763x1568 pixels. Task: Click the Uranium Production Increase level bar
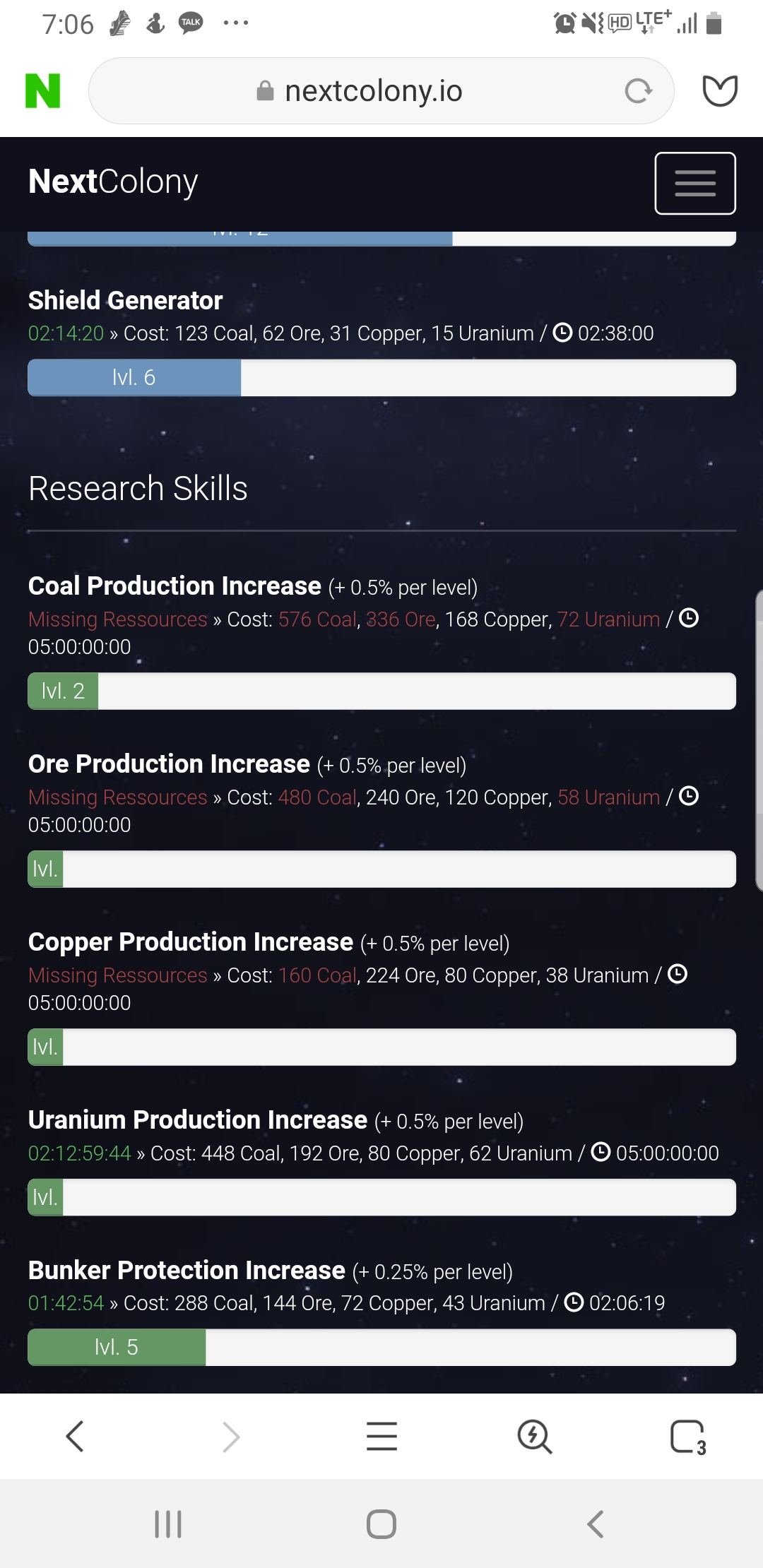pyautogui.click(x=381, y=1197)
